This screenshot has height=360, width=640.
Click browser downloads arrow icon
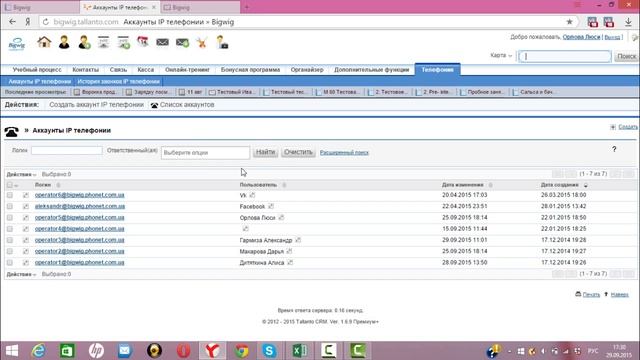pos(628,22)
